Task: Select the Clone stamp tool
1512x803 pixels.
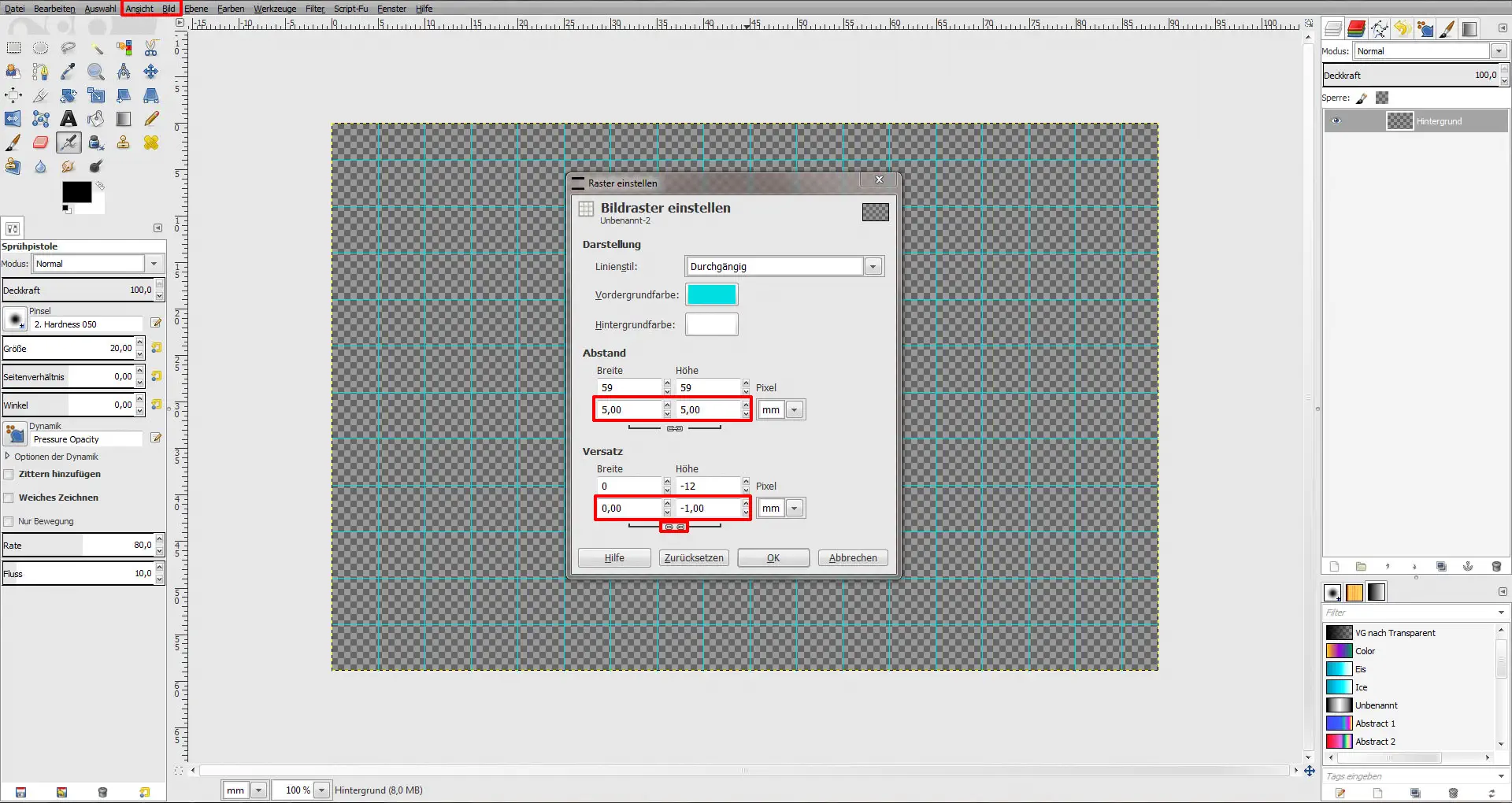Action: [122, 143]
